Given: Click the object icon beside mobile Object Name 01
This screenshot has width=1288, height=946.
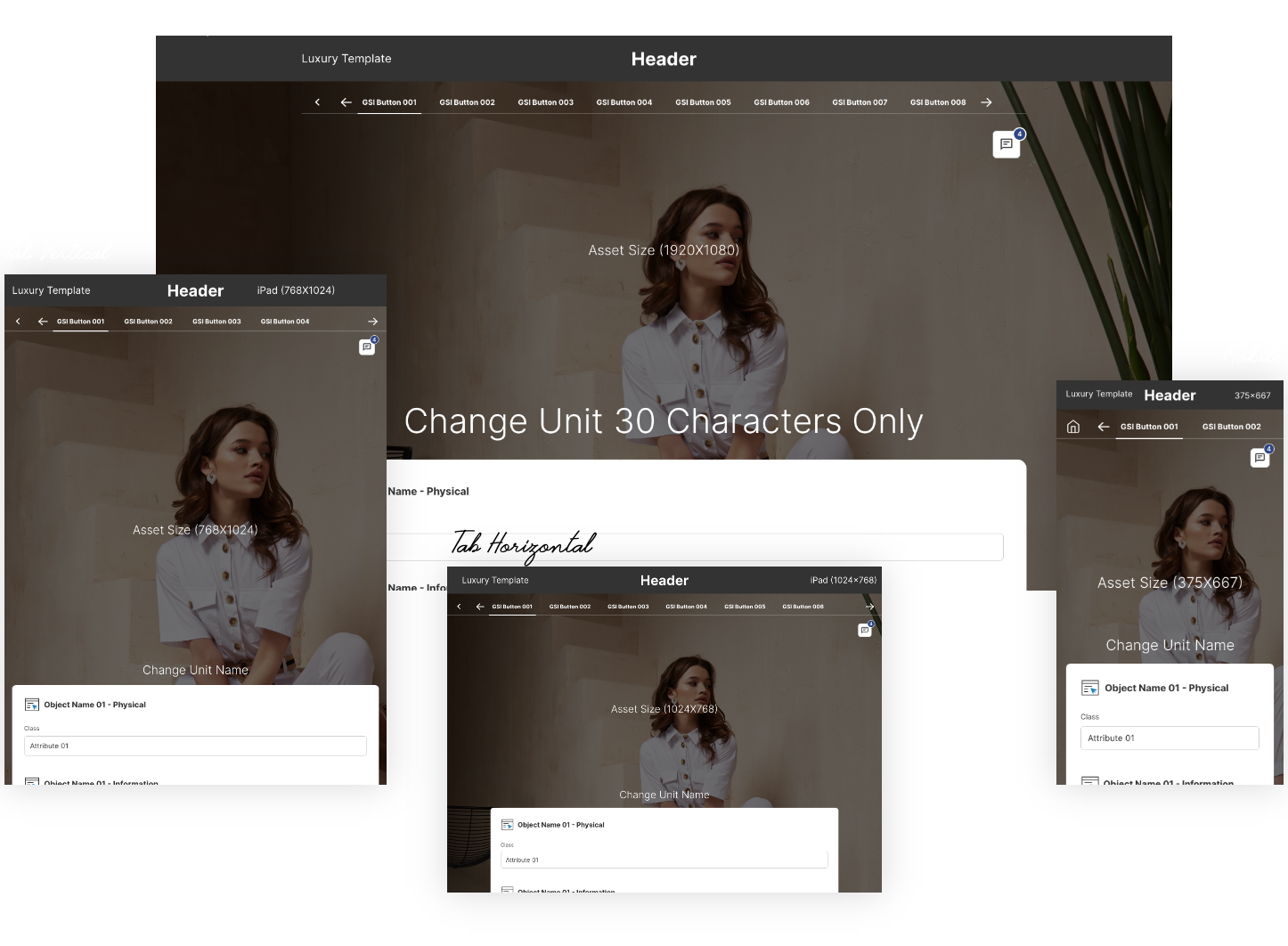Looking at the screenshot, I should (x=1089, y=688).
